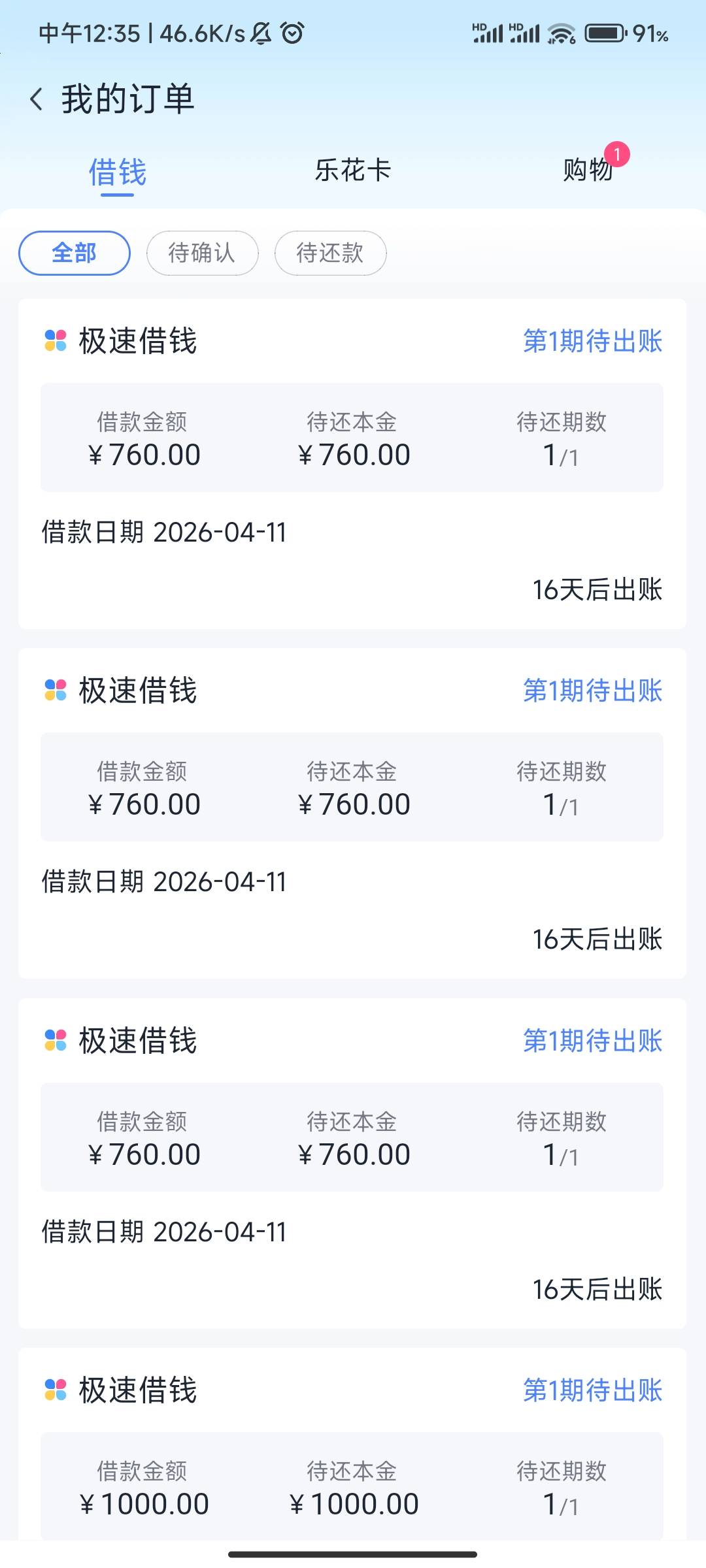706x1568 pixels.
Task: Open 第1期待出账 status of first order
Action: pos(592,341)
